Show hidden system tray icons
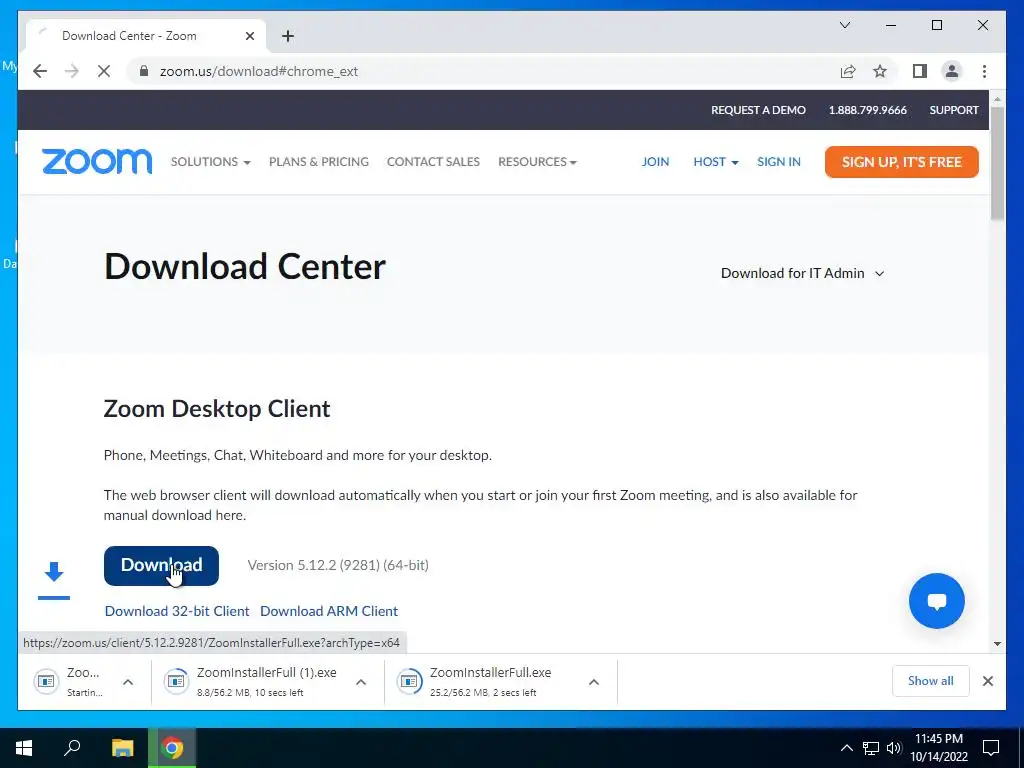 [x=846, y=748]
